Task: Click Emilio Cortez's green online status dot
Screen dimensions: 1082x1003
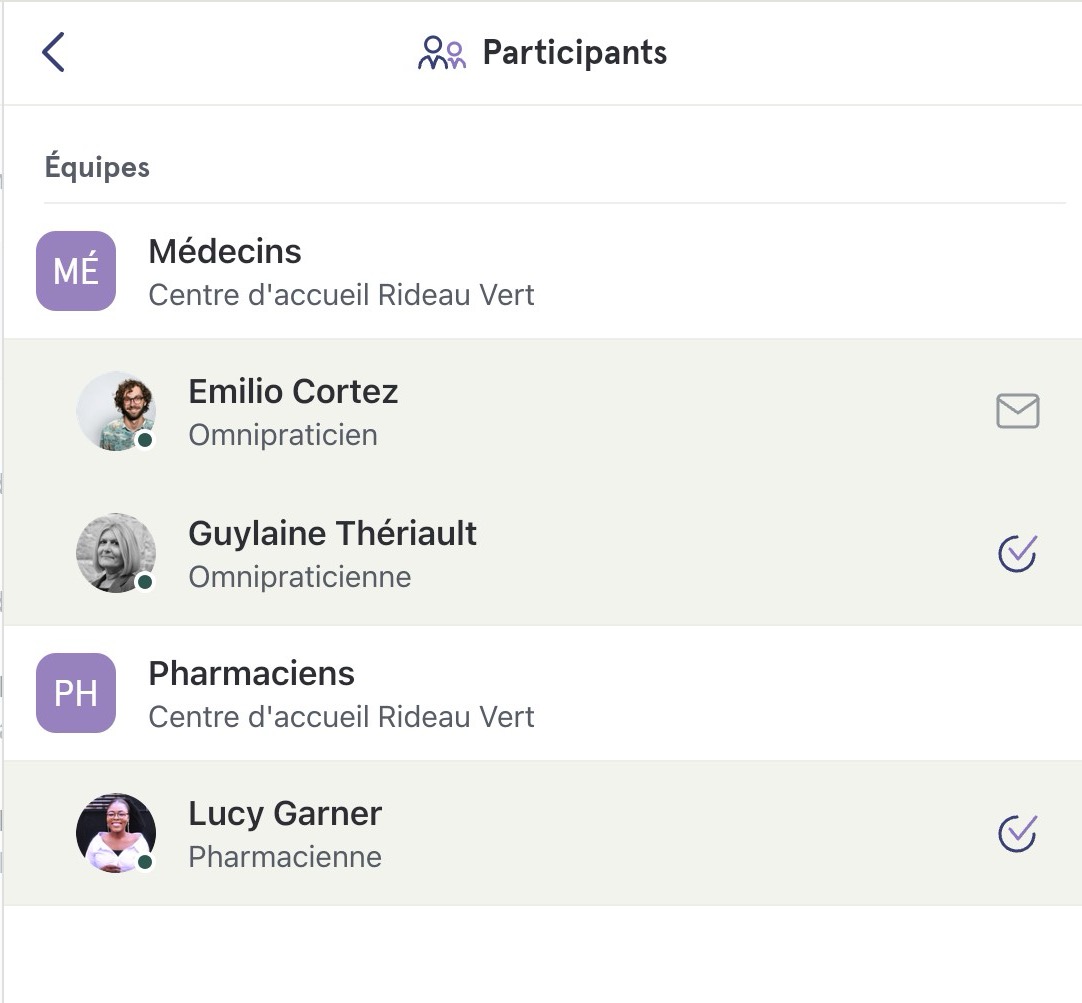Action: pos(145,440)
